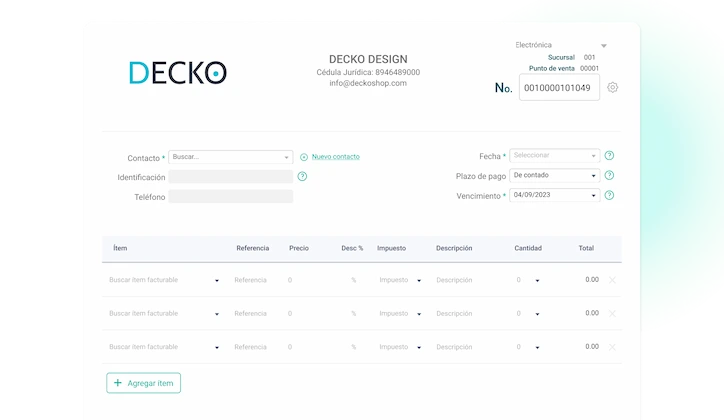Click Cédula Jurídica: 8946489000 text
This screenshot has height=420, width=724.
click(x=368, y=72)
